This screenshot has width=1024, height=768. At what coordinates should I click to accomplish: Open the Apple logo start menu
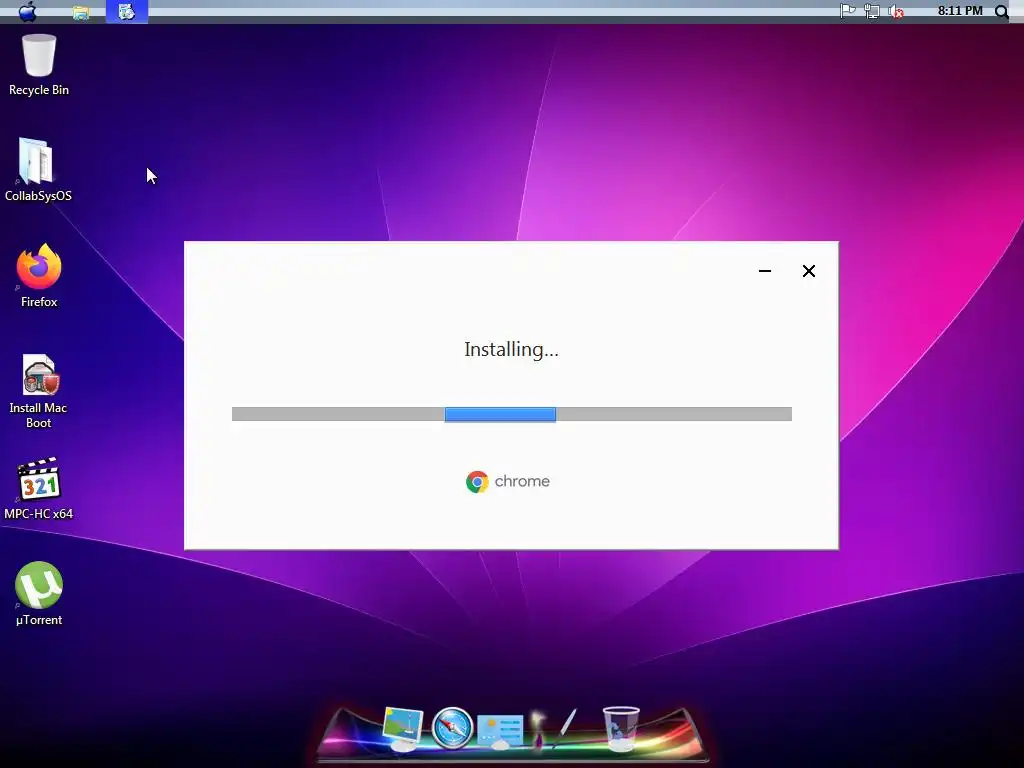tap(27, 11)
